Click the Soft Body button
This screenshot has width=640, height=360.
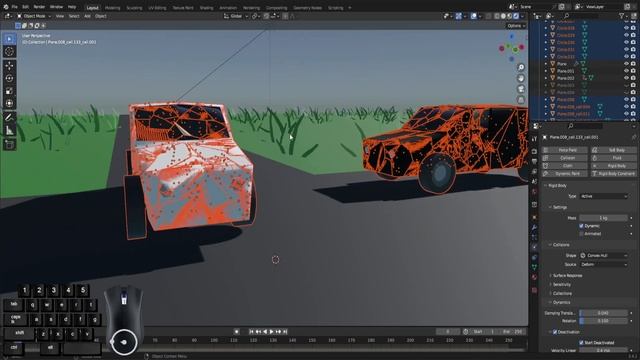coord(613,150)
